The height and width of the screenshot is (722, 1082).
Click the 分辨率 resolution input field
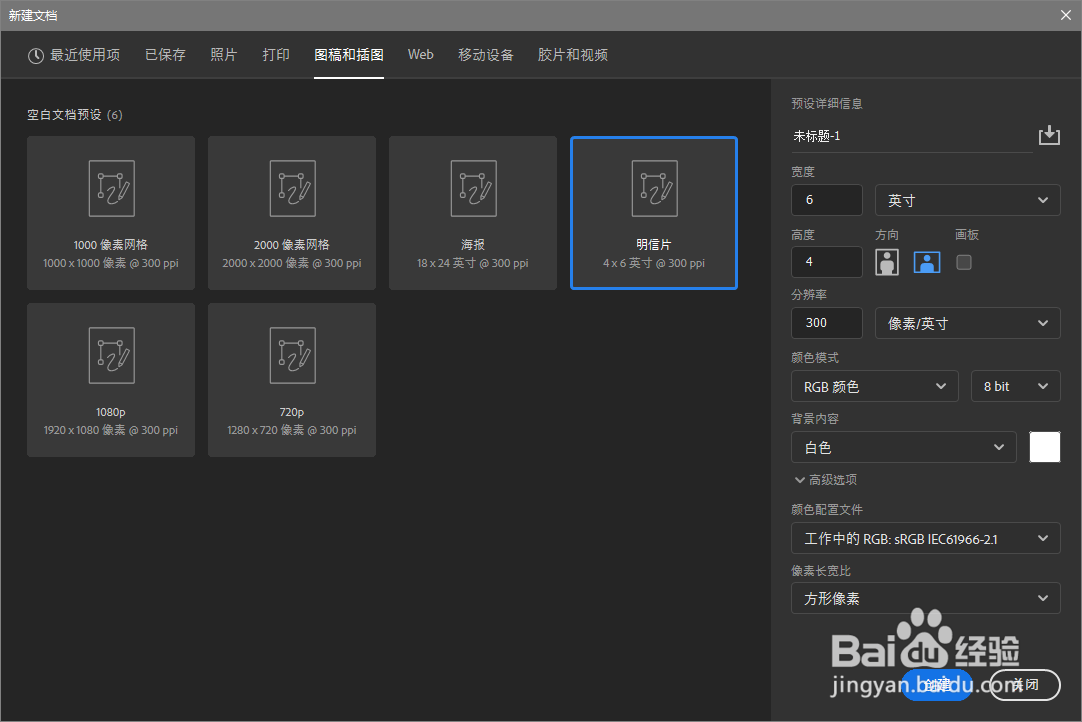click(827, 323)
